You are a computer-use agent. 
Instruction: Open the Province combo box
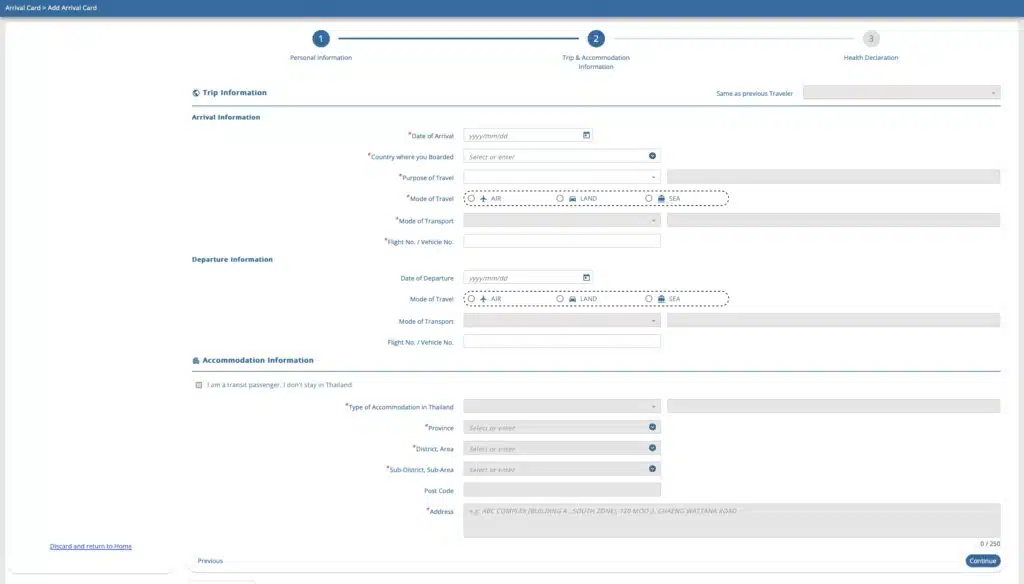tap(562, 427)
